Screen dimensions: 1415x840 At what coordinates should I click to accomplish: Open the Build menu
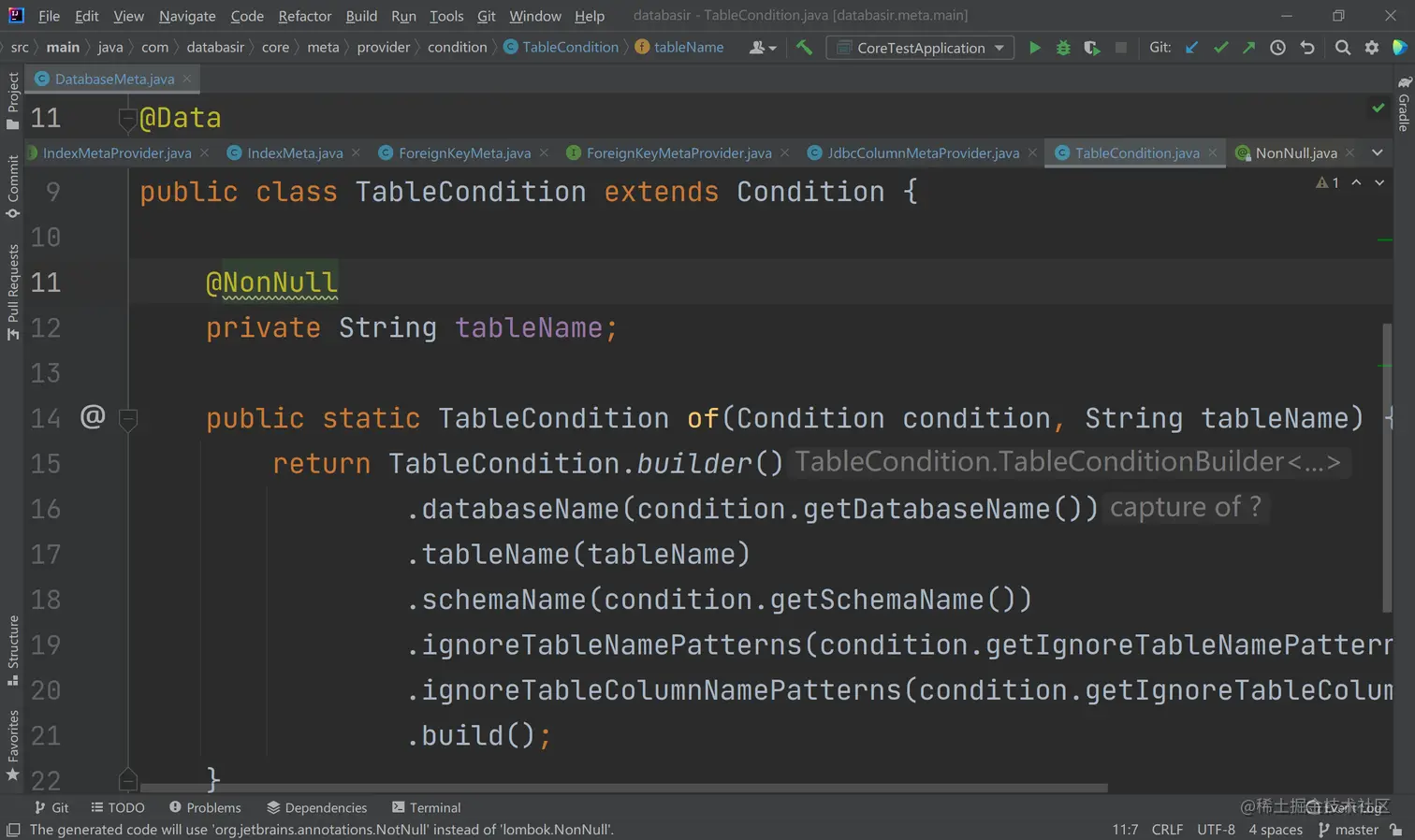[x=361, y=16]
